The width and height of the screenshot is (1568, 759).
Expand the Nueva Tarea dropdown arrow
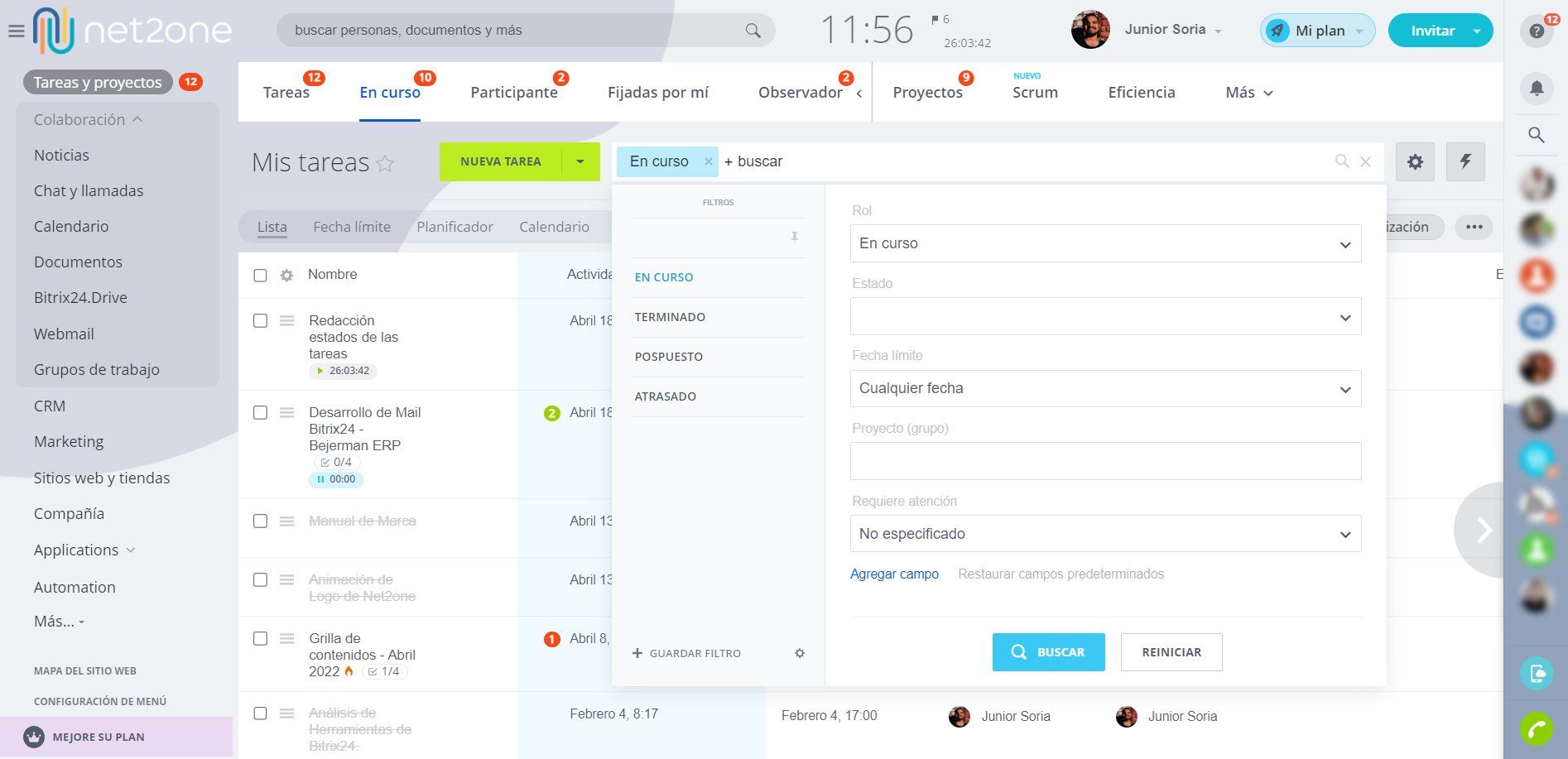pos(580,161)
